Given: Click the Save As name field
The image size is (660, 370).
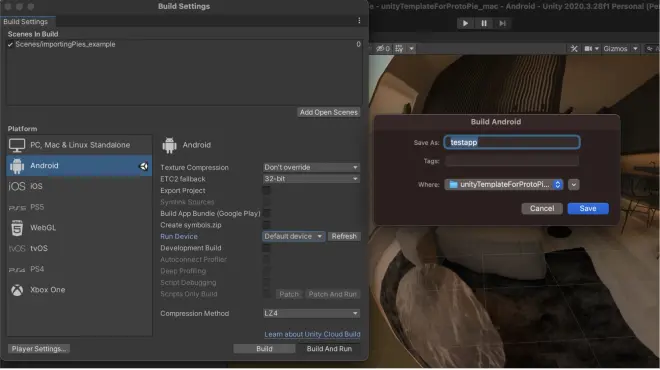Looking at the screenshot, I should coord(512,143).
